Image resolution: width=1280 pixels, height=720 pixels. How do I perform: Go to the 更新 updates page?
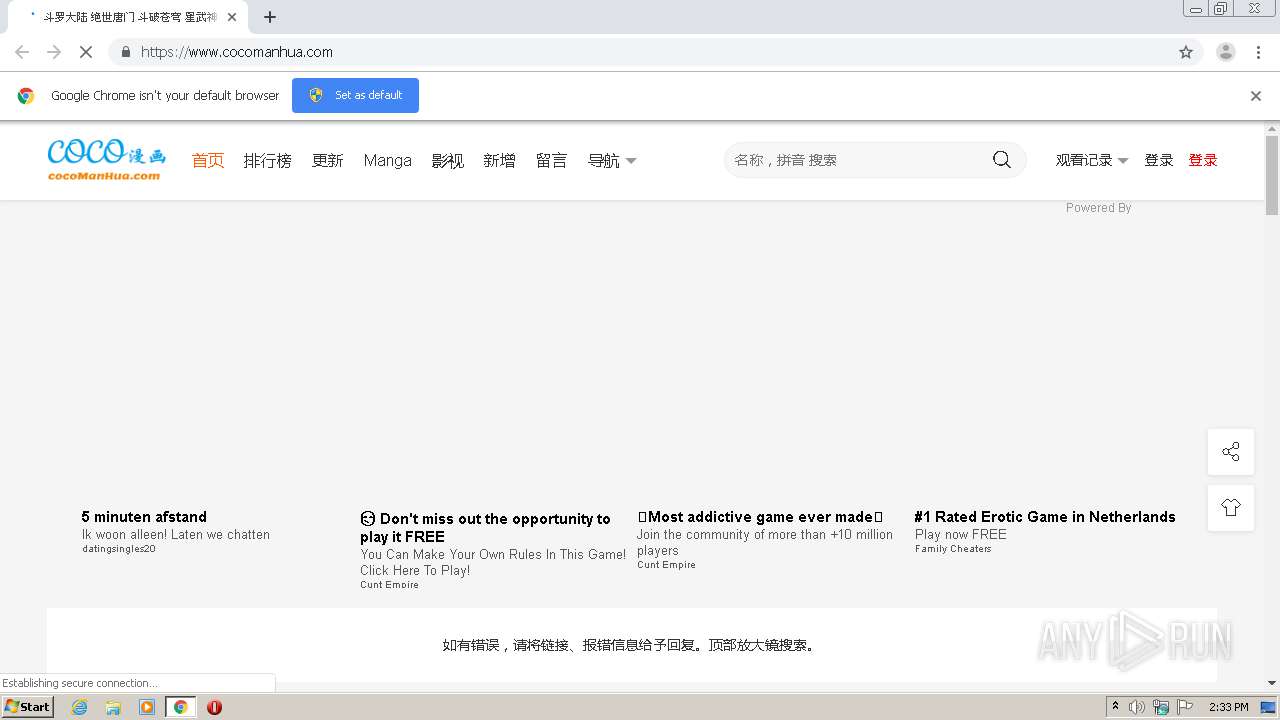click(x=327, y=160)
